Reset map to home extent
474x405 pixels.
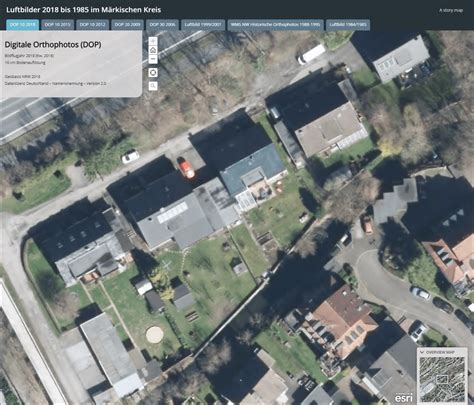point(153,50)
